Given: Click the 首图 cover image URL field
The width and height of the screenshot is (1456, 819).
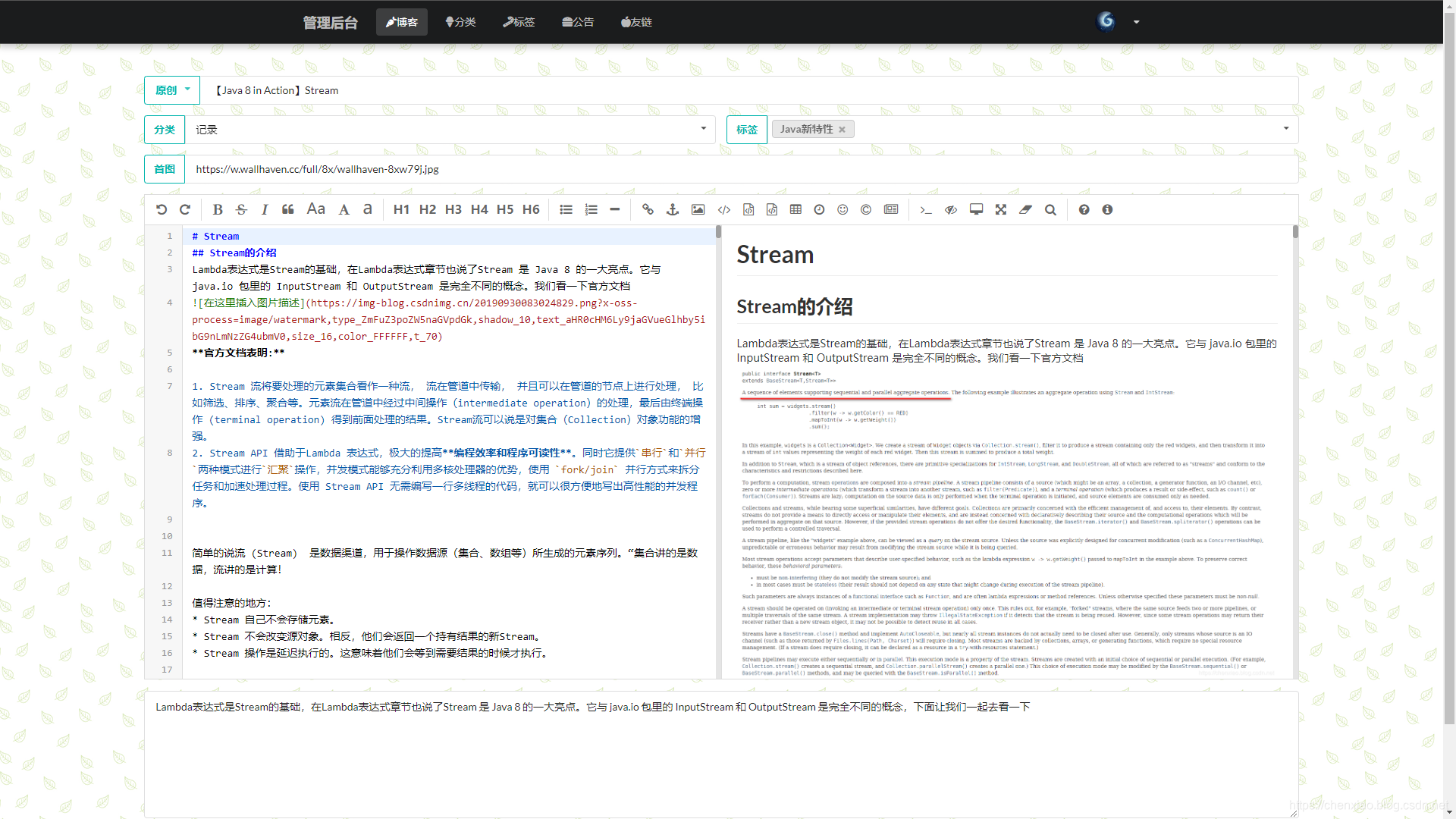Looking at the screenshot, I should click(740, 169).
